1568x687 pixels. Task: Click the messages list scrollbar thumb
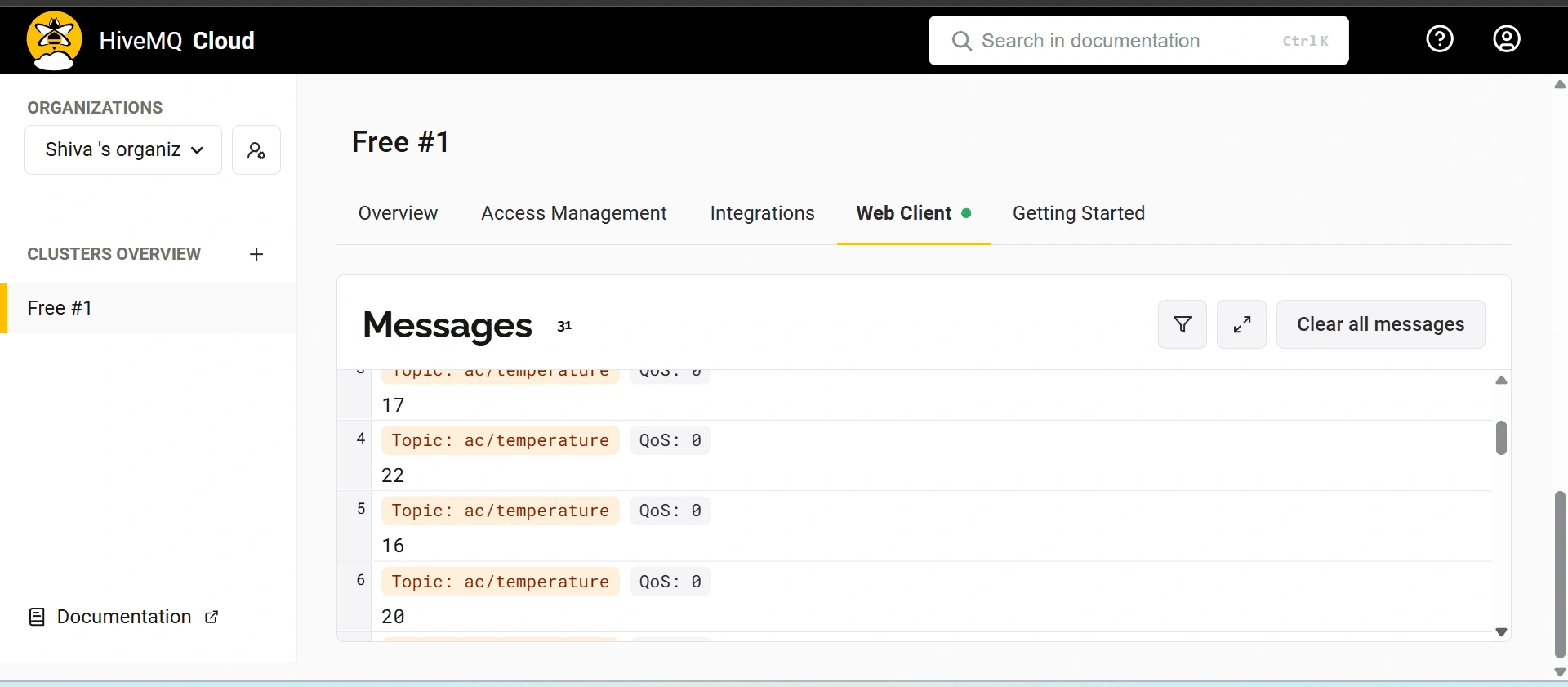coord(1501,438)
